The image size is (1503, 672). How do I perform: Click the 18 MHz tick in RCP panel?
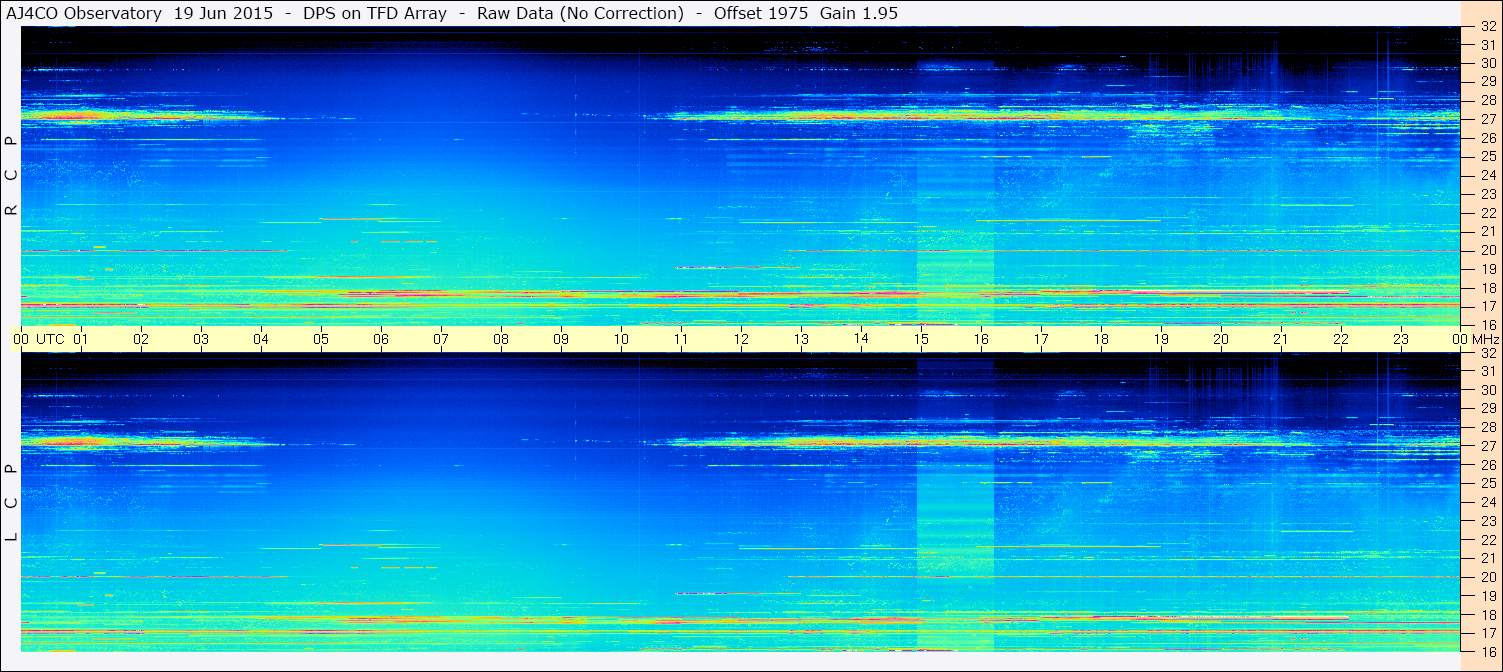tap(1488, 288)
